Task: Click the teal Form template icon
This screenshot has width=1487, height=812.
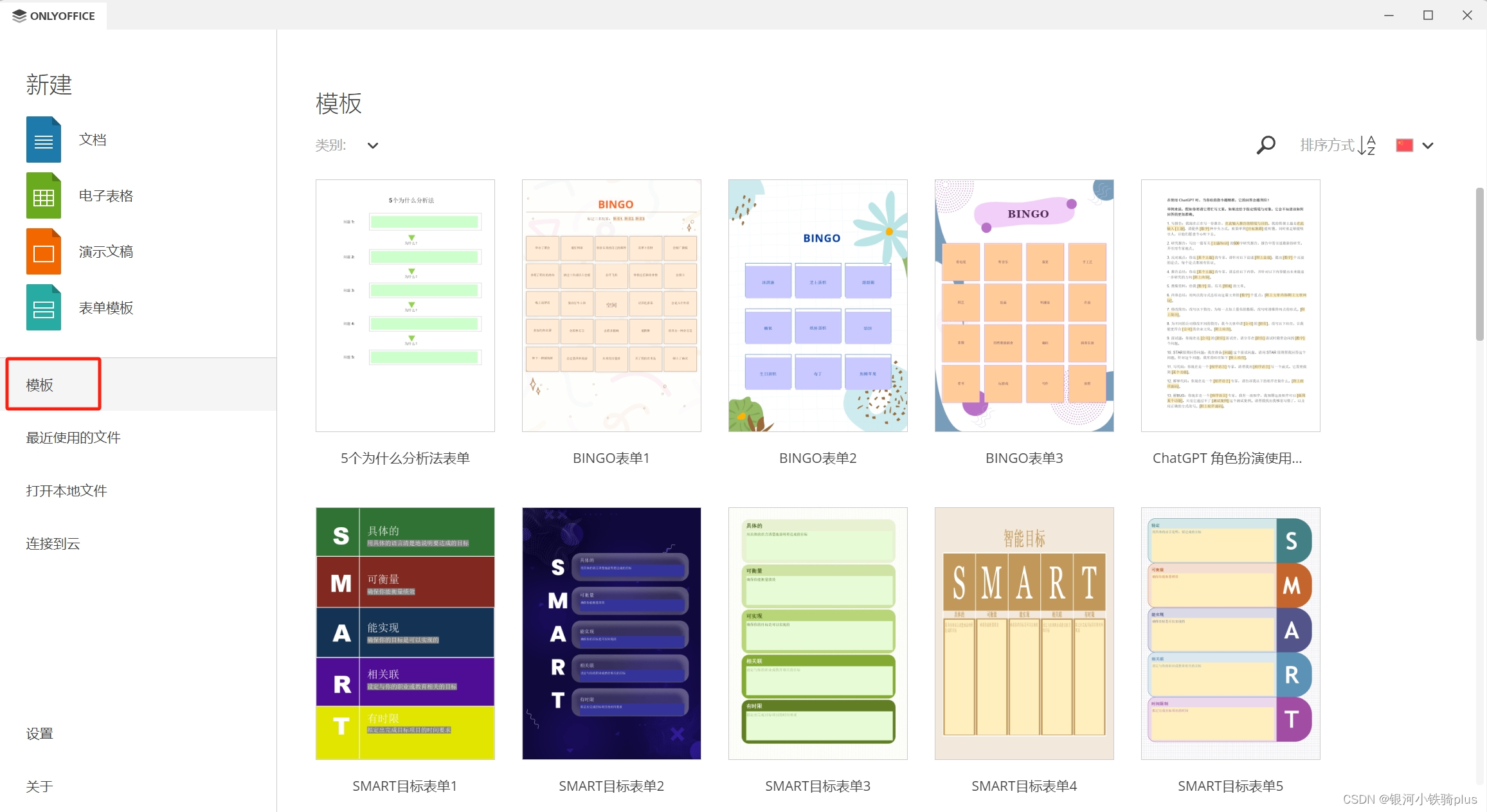Action: [x=43, y=308]
